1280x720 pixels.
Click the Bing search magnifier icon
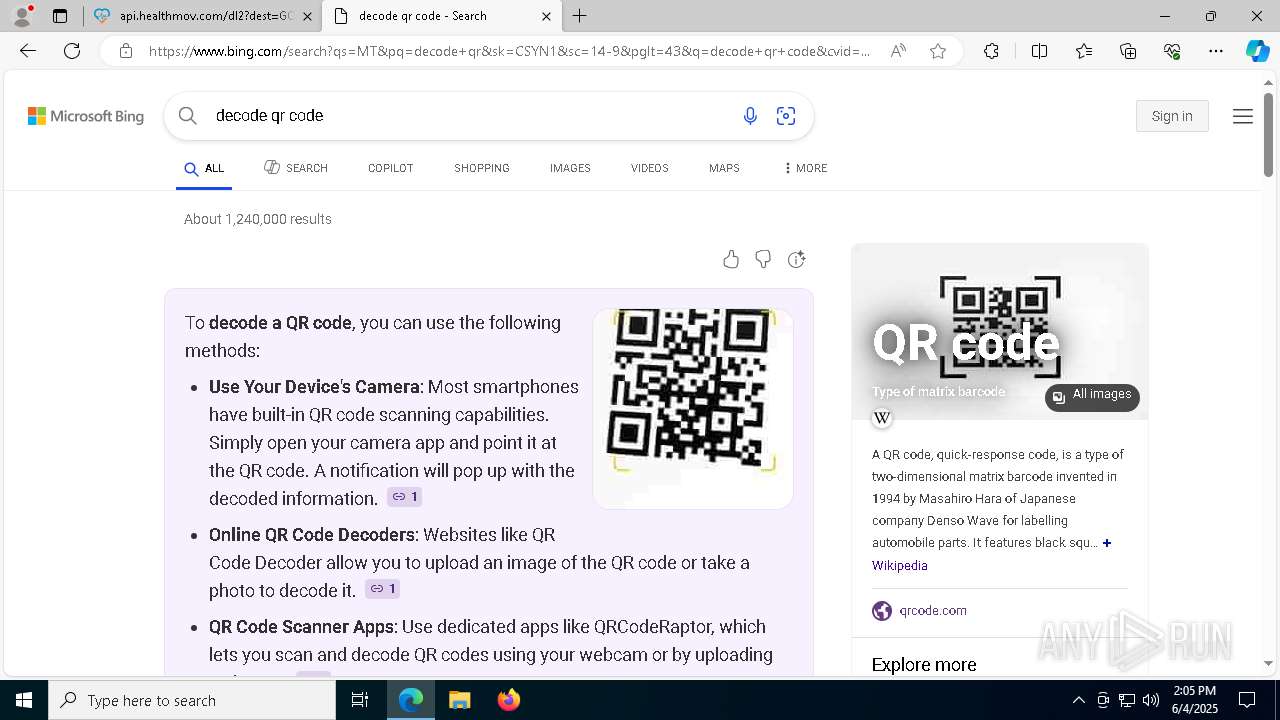(x=187, y=116)
